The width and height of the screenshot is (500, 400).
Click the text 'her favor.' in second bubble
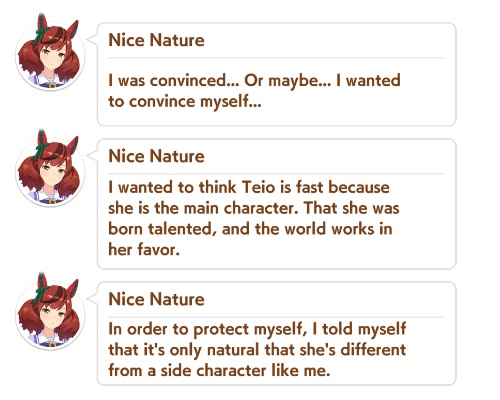[144, 249]
